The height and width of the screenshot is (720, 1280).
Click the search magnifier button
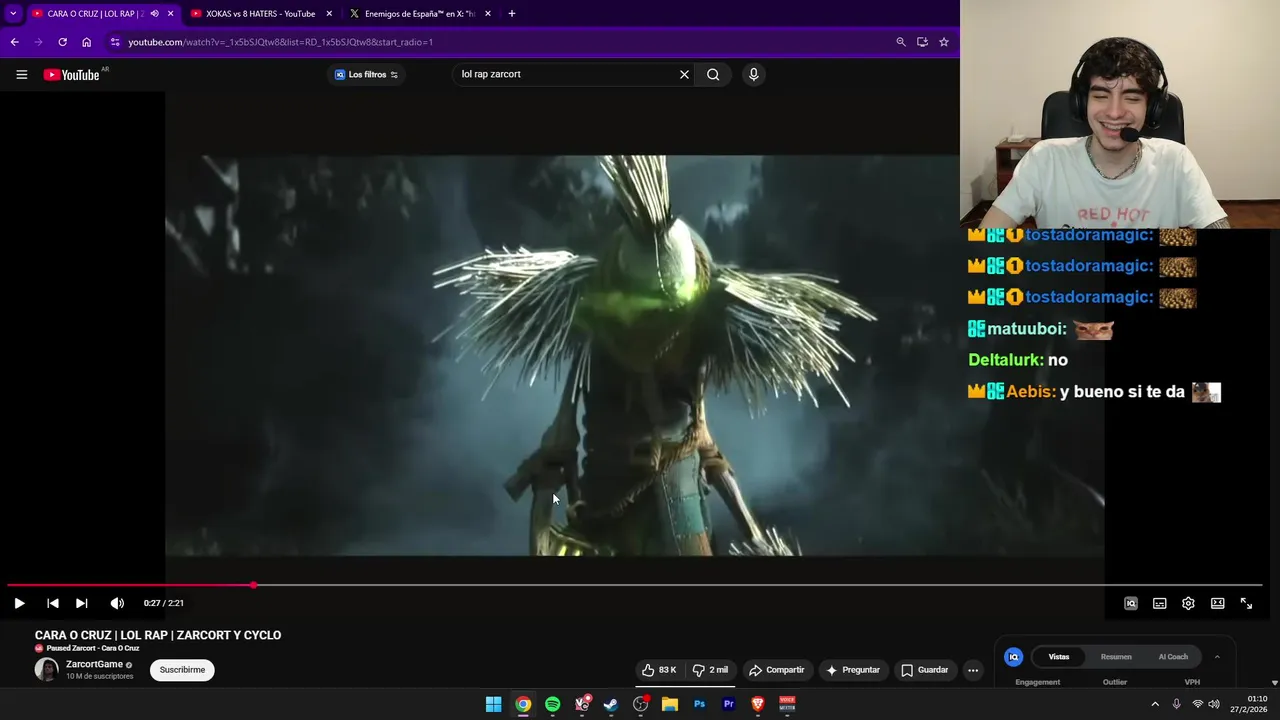coord(713,74)
